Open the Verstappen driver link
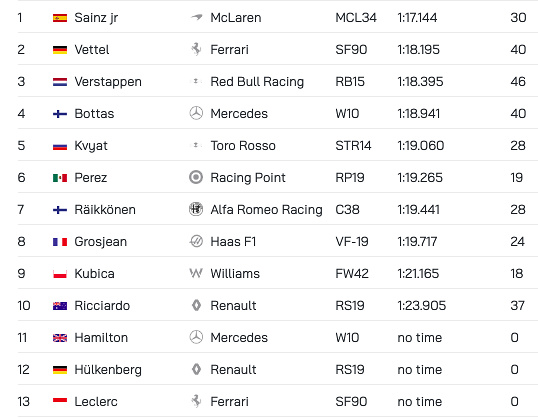Screen dimensions: 538x418 tap(108, 82)
